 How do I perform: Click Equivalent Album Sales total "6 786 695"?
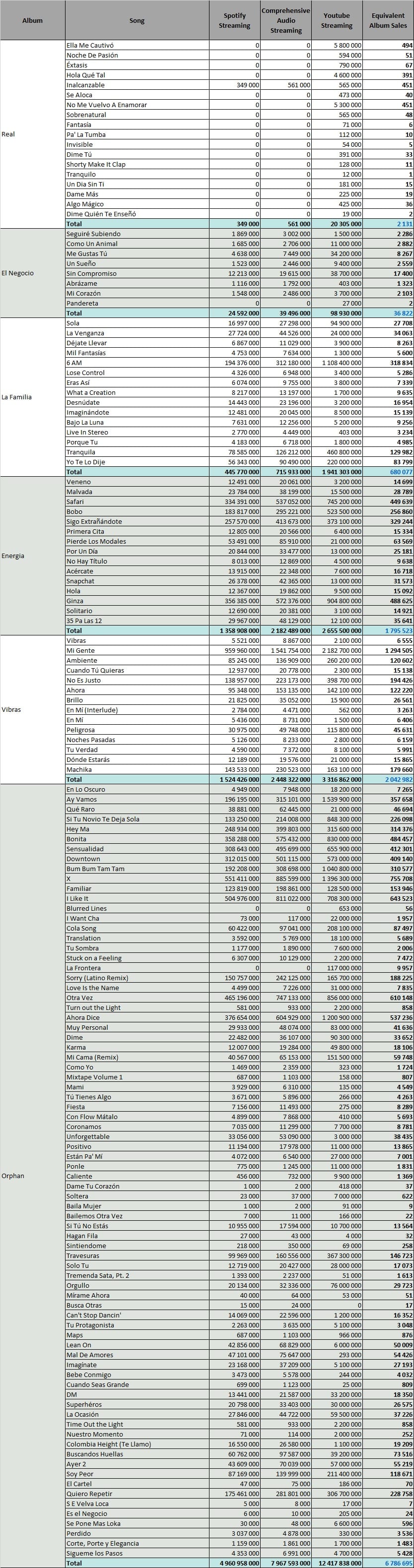point(399,1563)
